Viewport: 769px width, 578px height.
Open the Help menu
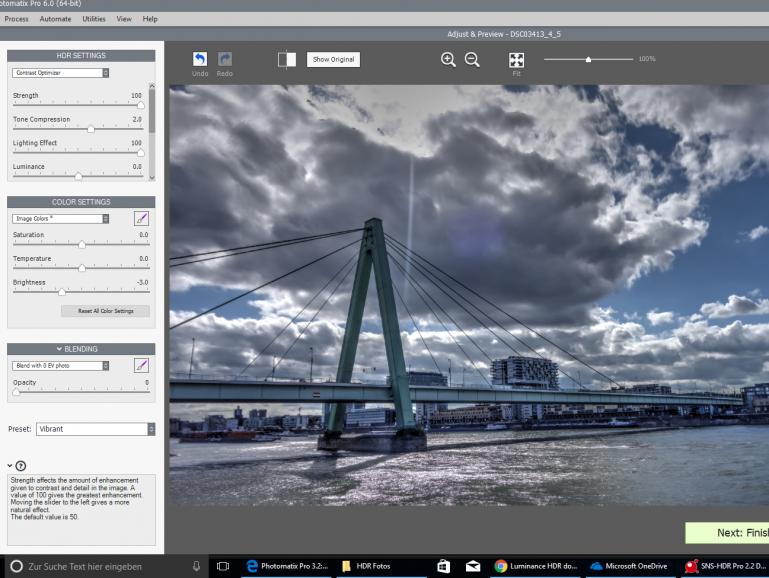point(150,19)
